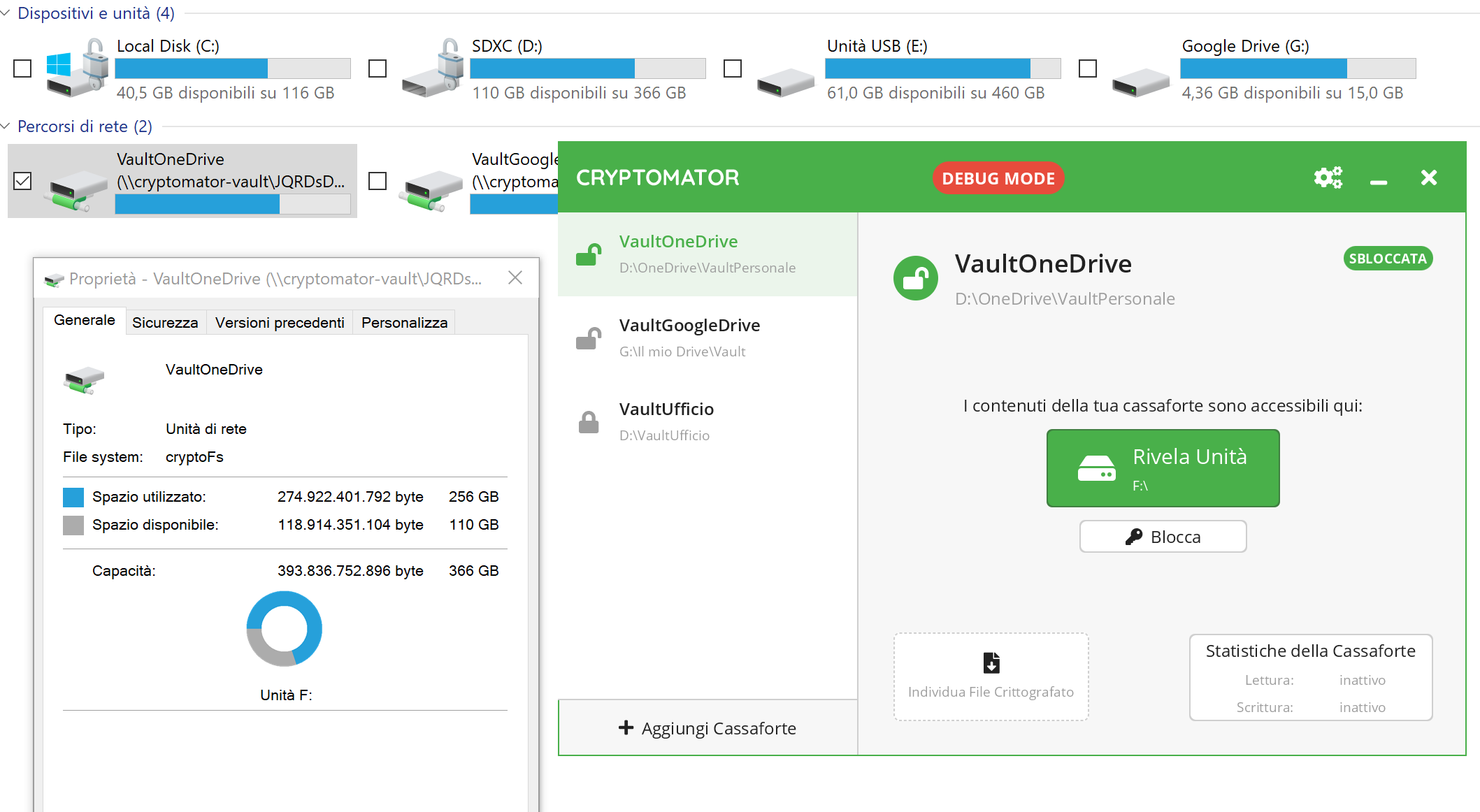Click the SBLOCCATA status badge

point(1388,259)
